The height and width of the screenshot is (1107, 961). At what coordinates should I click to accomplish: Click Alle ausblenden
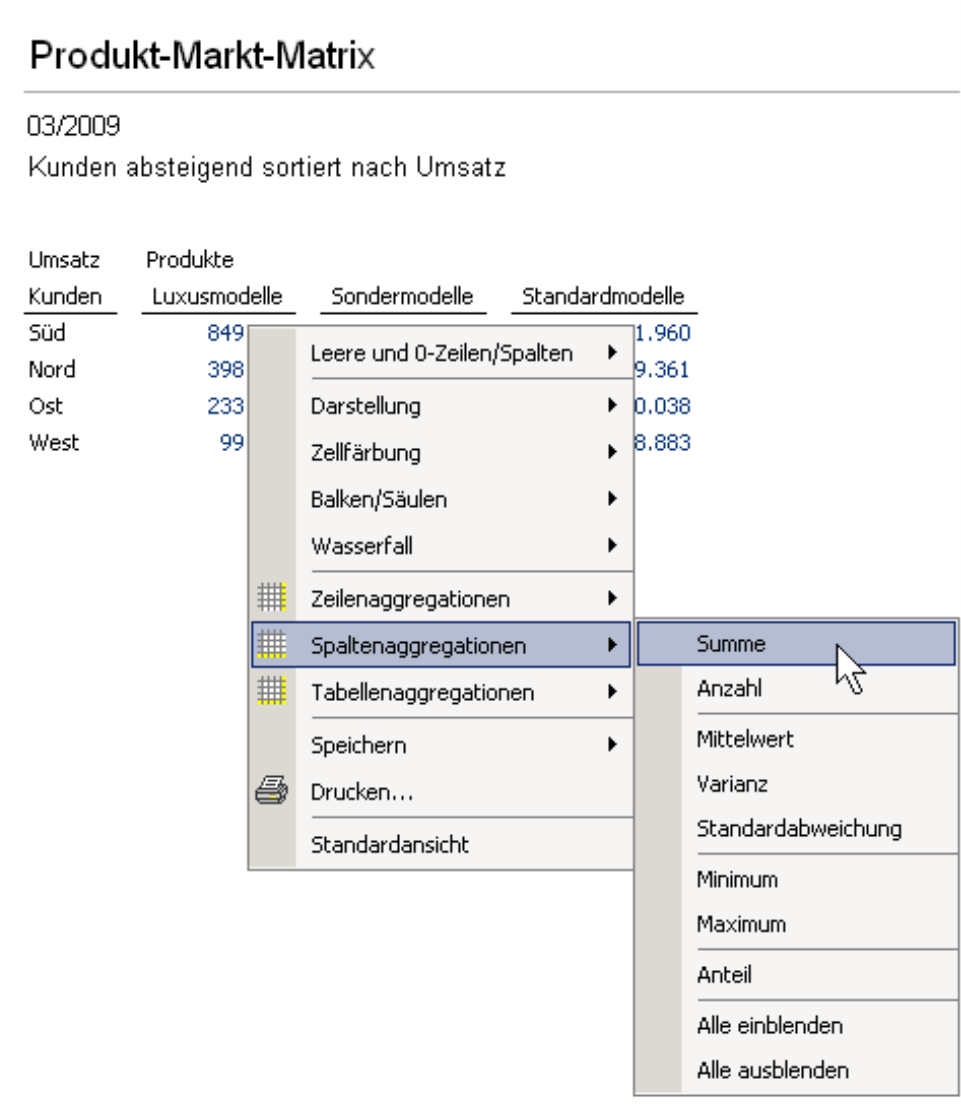coord(772,1070)
